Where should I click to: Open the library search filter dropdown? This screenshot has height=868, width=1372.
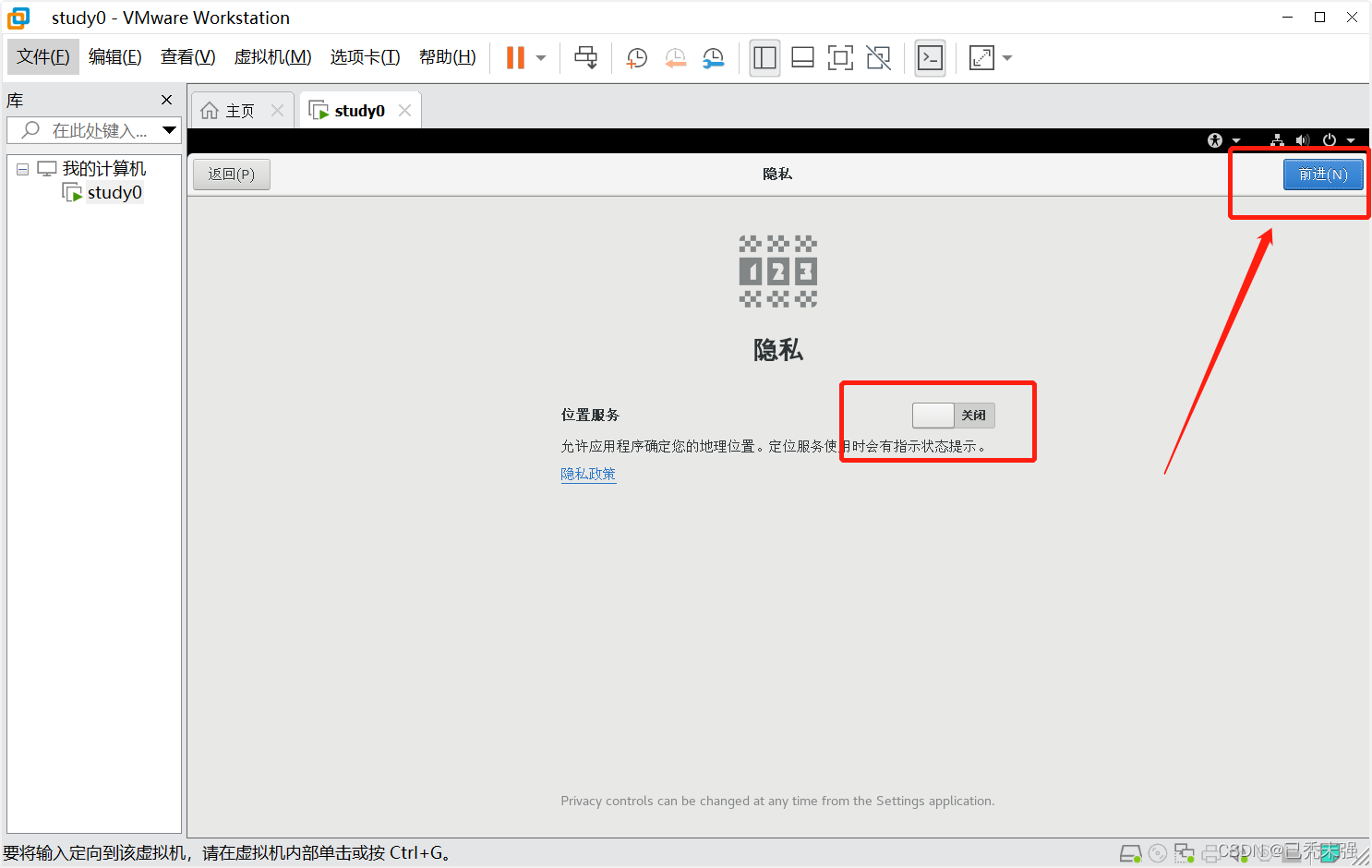click(170, 130)
